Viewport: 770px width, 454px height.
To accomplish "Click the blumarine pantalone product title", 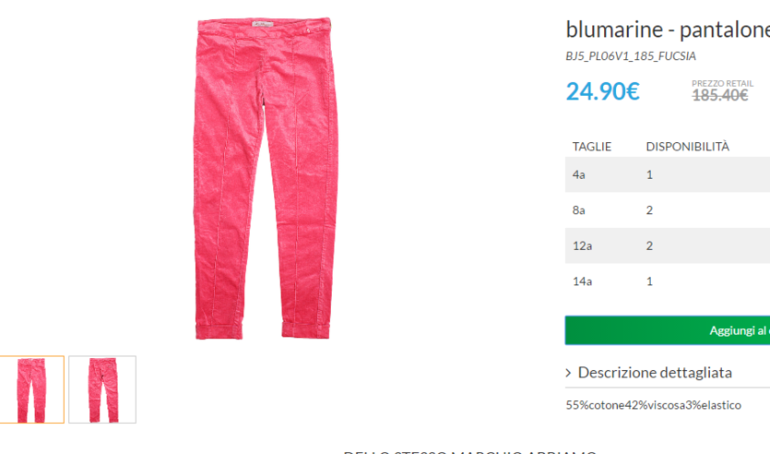I will coord(668,29).
